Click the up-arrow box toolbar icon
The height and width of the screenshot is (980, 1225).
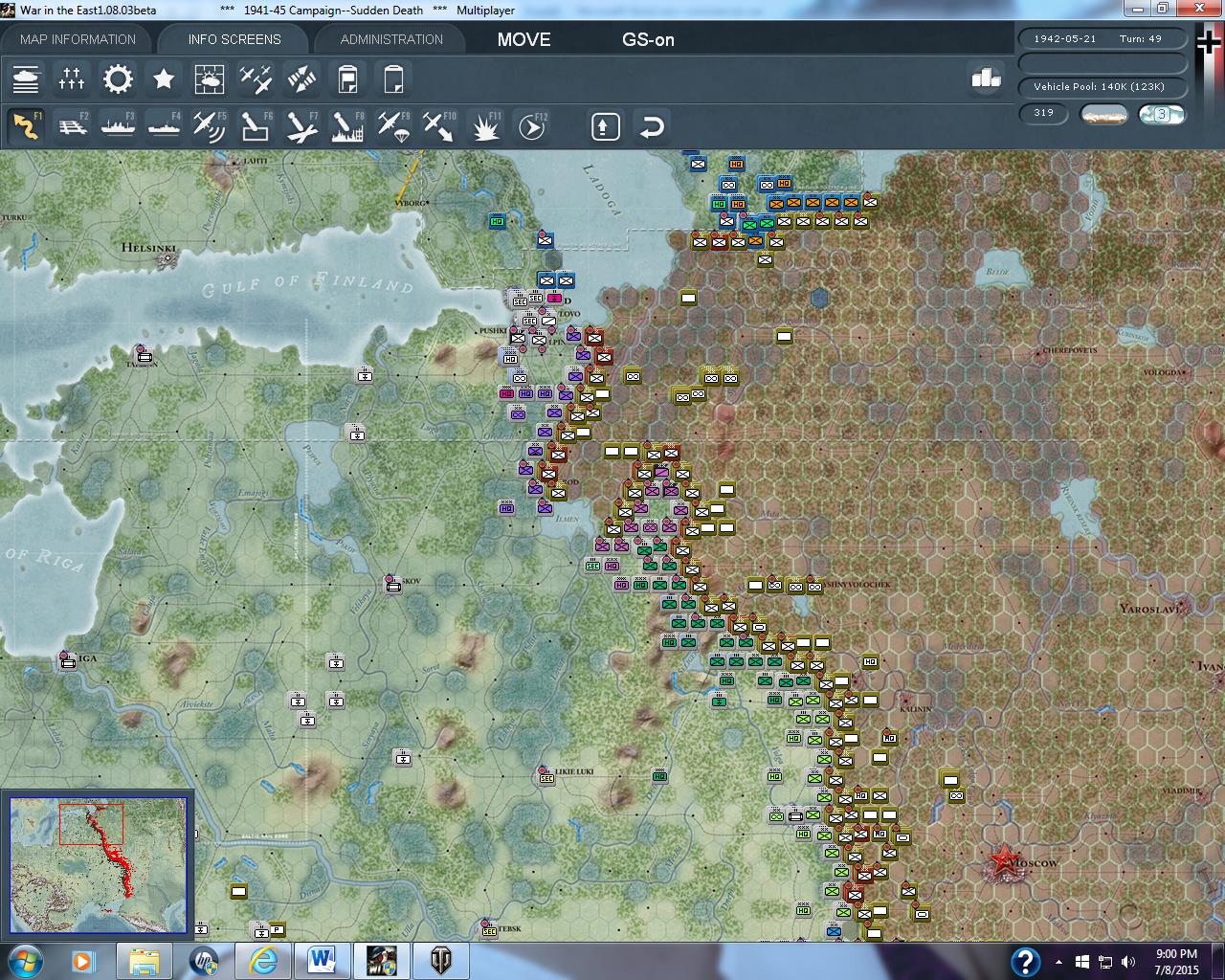[606, 126]
